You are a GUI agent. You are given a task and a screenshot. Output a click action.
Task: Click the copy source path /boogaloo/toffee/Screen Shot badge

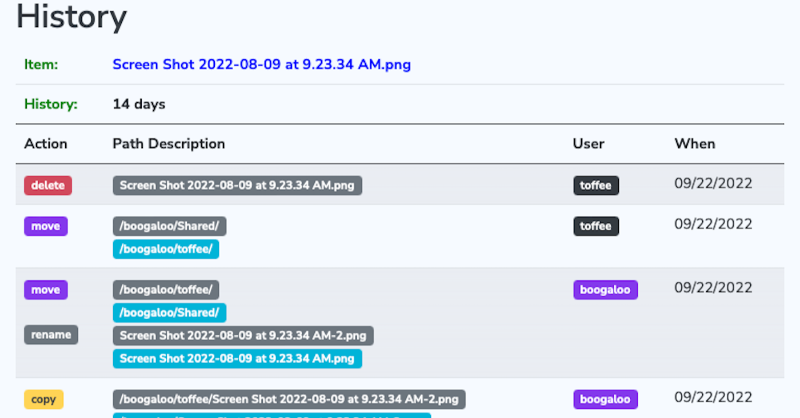coord(289,399)
